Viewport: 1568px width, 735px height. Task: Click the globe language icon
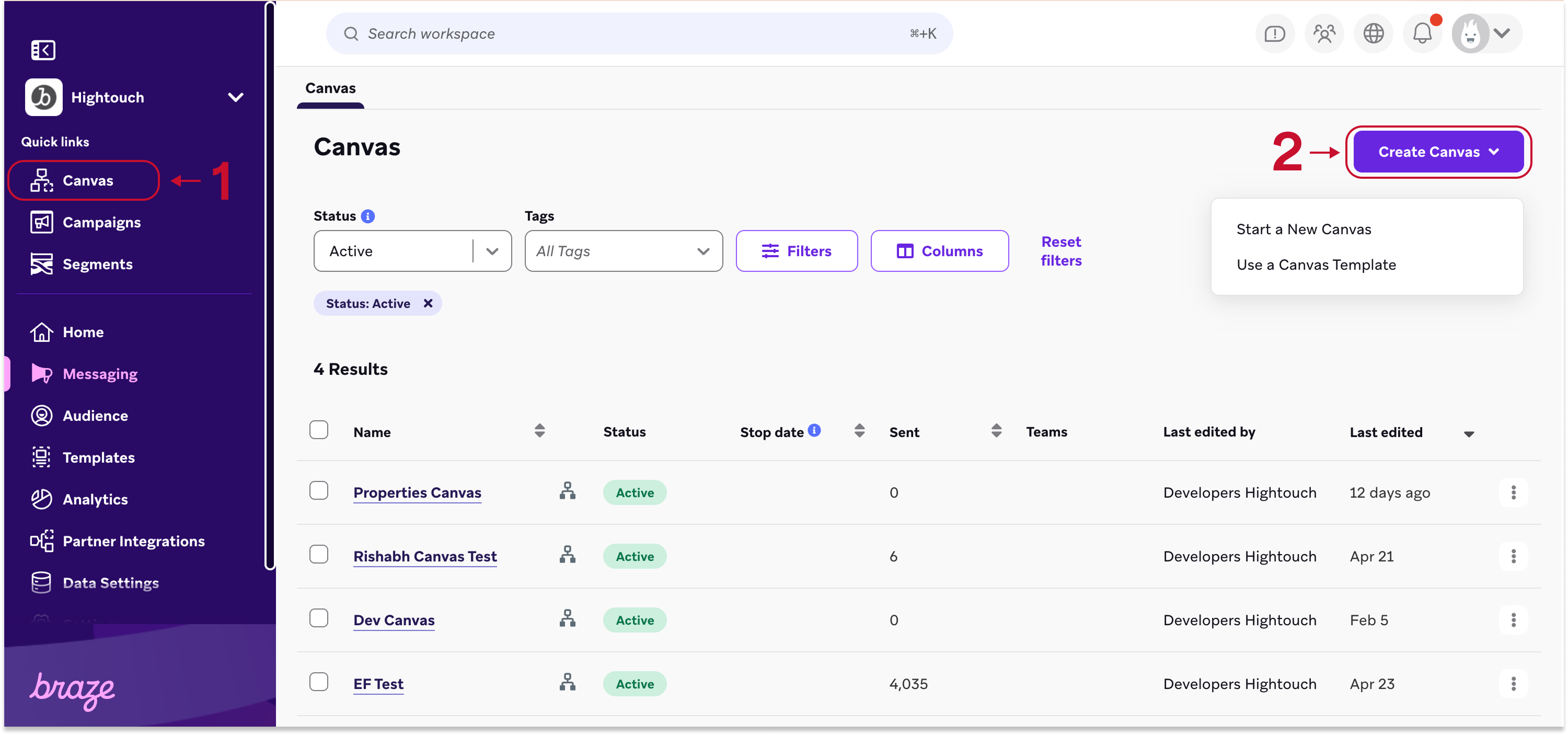(x=1373, y=33)
